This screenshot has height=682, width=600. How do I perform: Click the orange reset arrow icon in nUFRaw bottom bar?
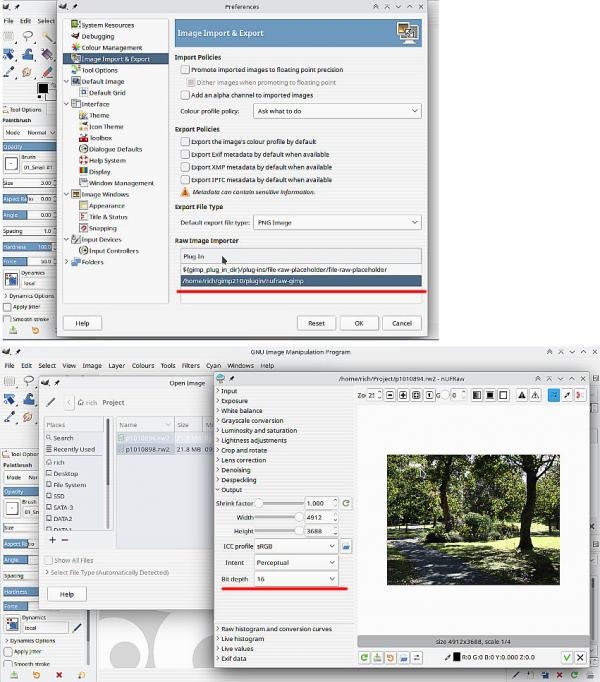point(390,657)
